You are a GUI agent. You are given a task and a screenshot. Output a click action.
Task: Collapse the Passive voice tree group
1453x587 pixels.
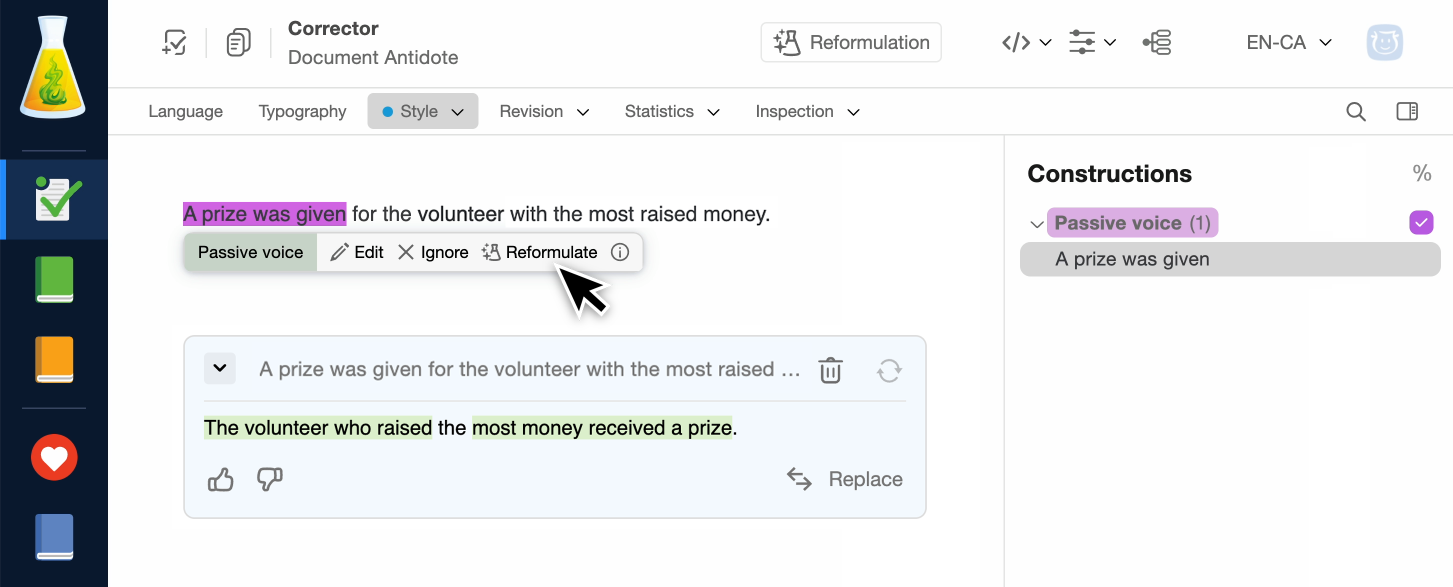point(1037,224)
